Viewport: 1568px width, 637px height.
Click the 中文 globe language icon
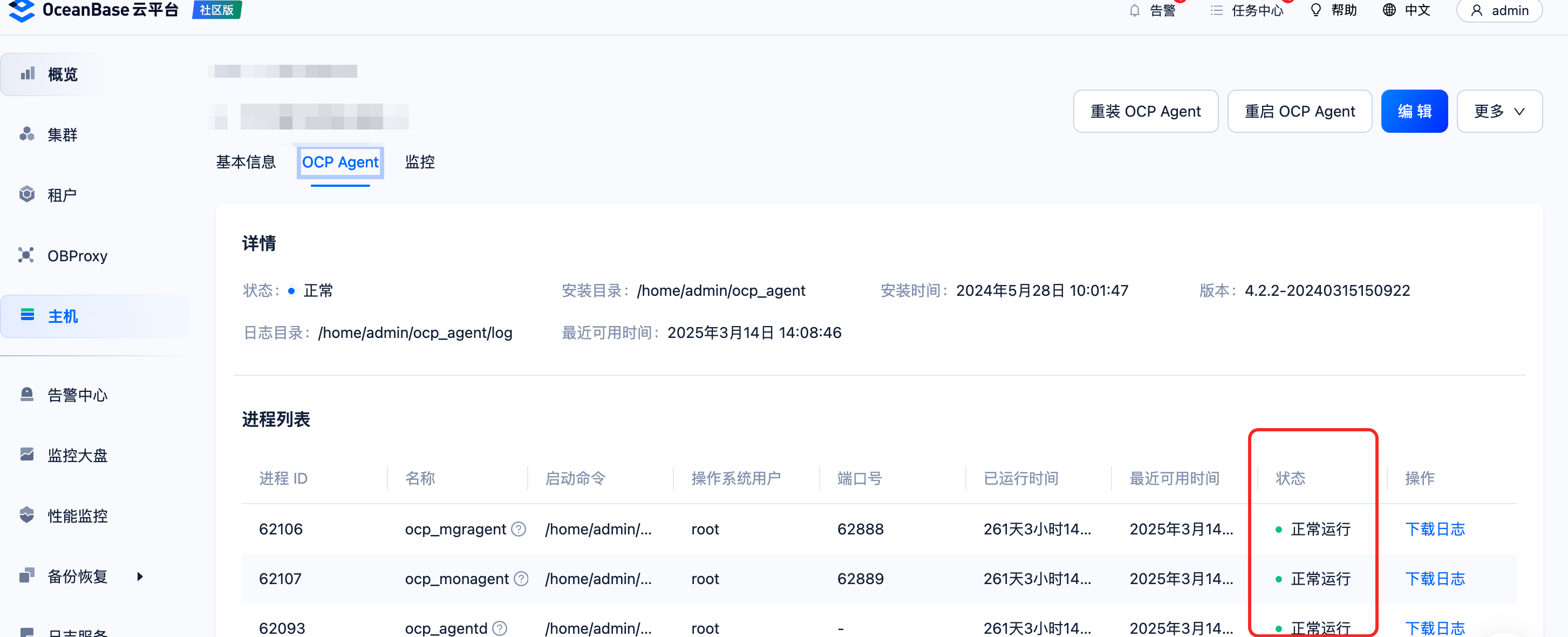1389,10
